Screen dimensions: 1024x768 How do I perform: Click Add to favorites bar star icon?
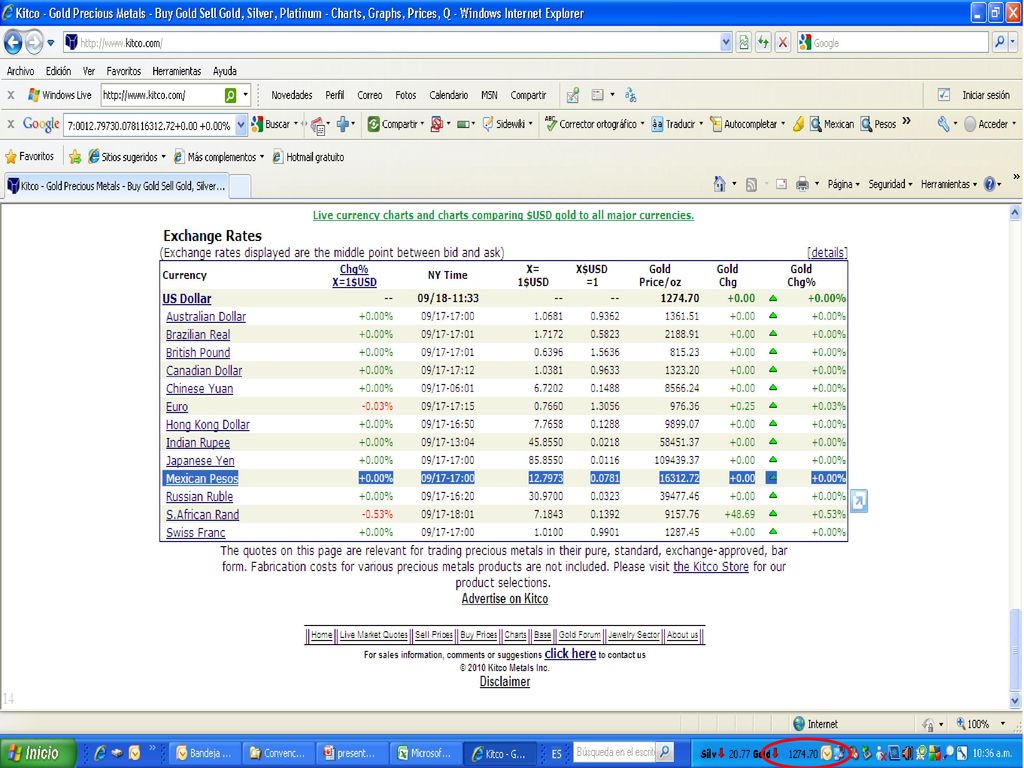click(x=75, y=157)
